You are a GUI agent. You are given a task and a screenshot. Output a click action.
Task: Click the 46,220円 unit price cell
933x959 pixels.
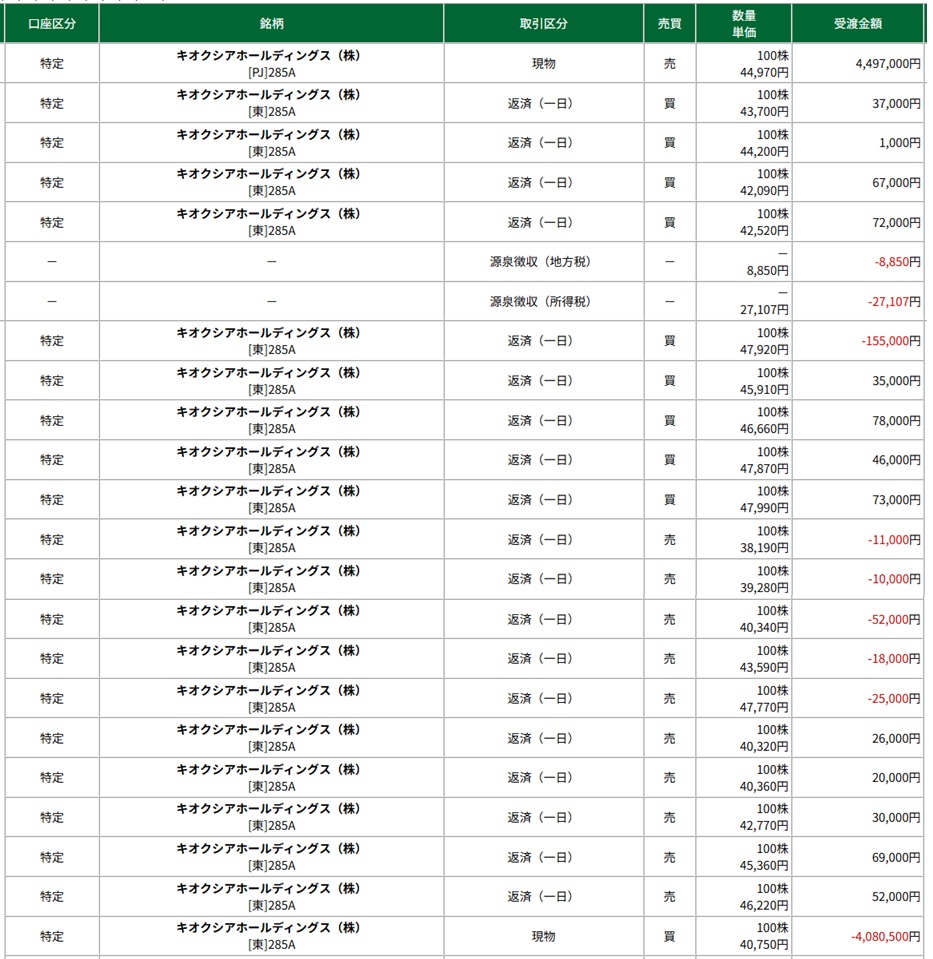(x=764, y=906)
